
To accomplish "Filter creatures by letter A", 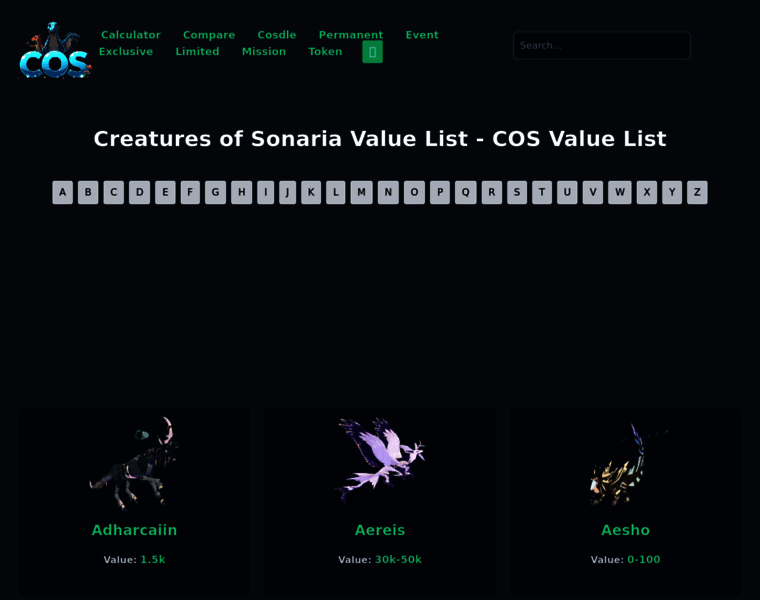I will point(63,192).
